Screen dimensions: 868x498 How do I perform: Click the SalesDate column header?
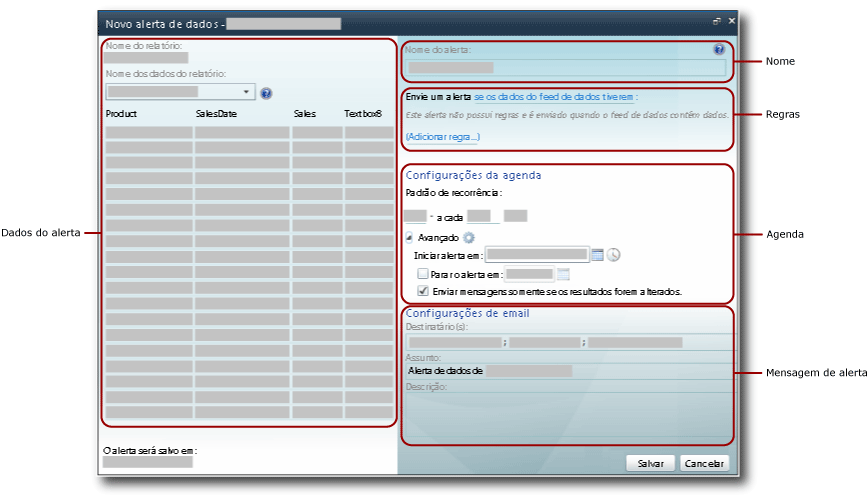tap(216, 115)
